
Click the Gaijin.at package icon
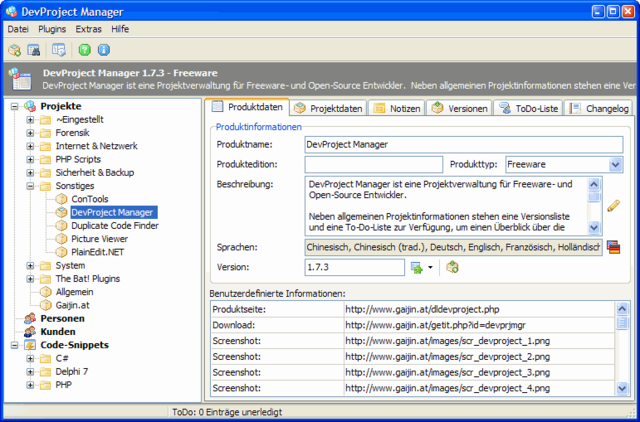(46, 305)
